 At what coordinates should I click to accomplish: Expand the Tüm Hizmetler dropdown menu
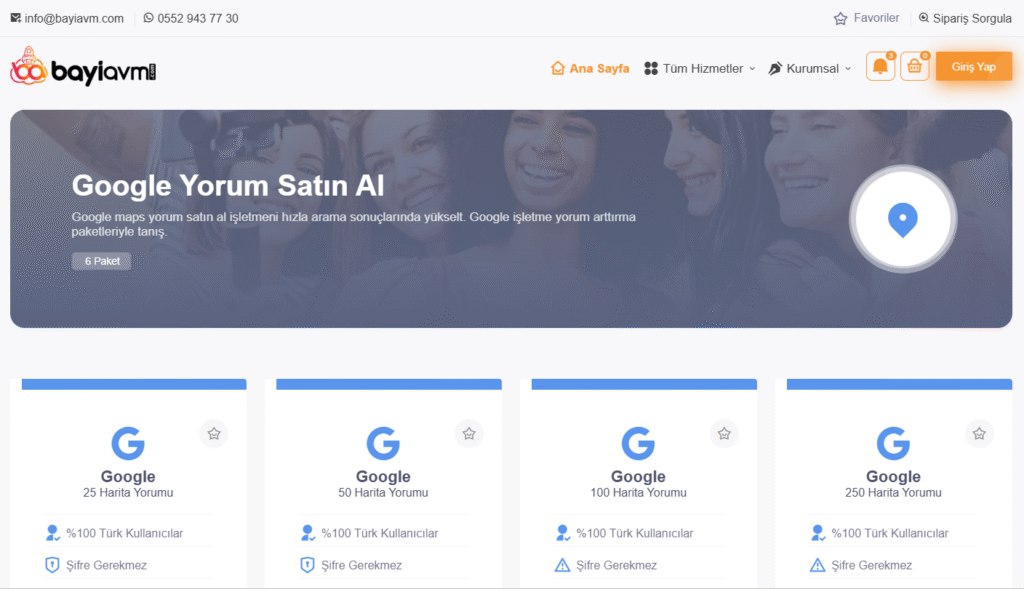coord(699,68)
